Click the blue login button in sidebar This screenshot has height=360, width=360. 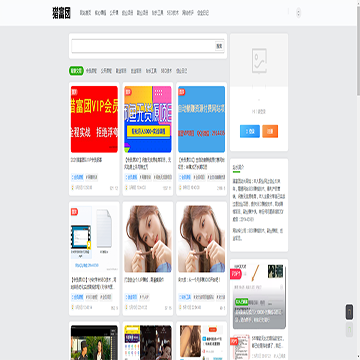(x=250, y=131)
